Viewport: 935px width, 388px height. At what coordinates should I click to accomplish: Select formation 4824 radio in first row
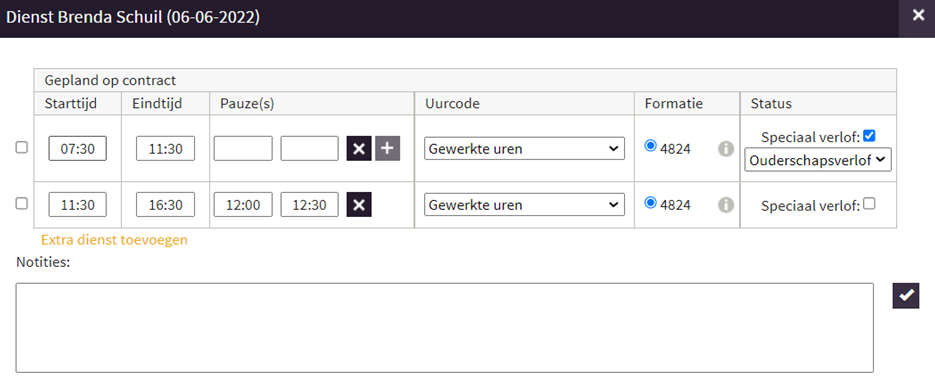[651, 146]
